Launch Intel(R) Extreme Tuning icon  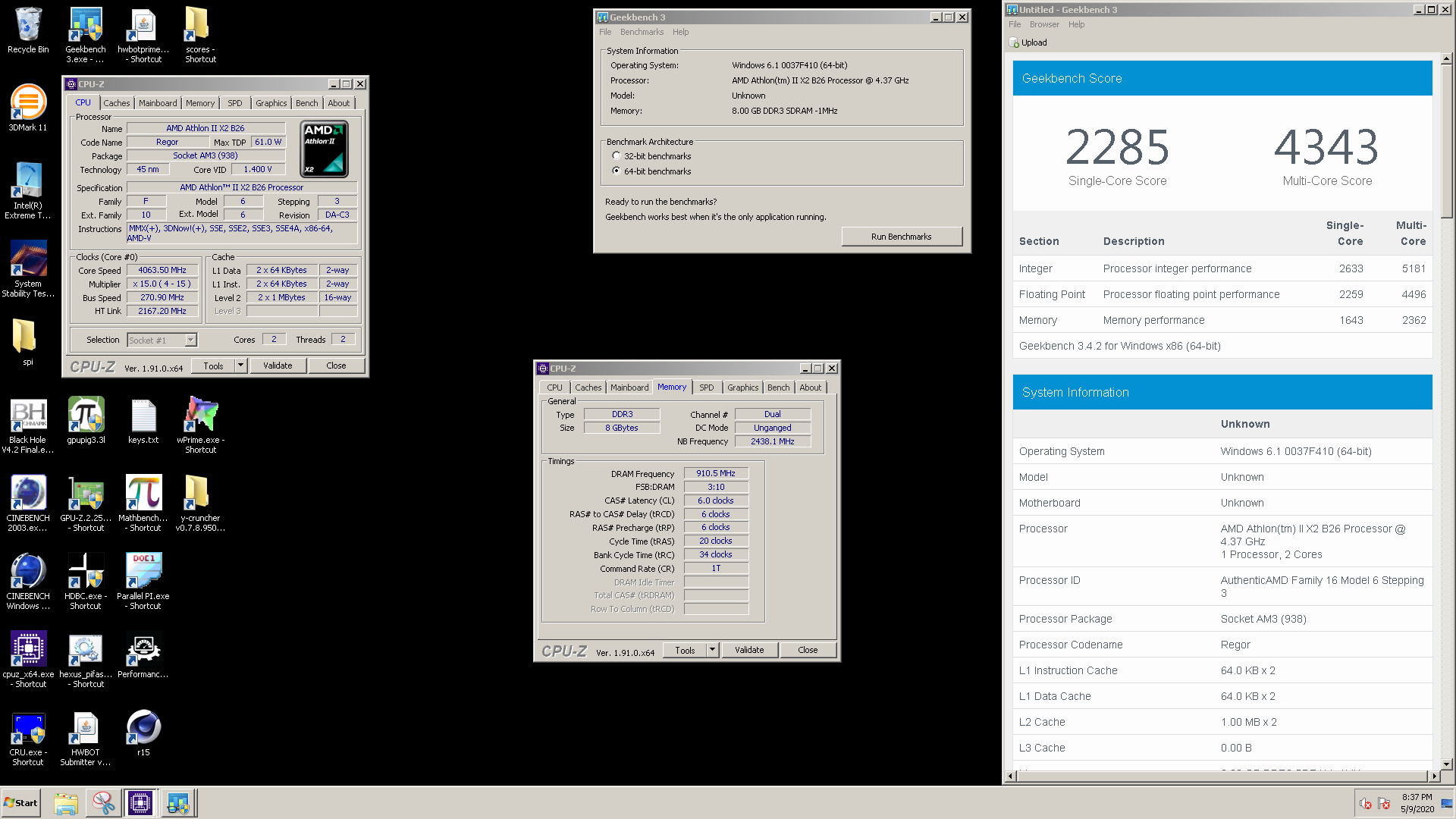[28, 190]
